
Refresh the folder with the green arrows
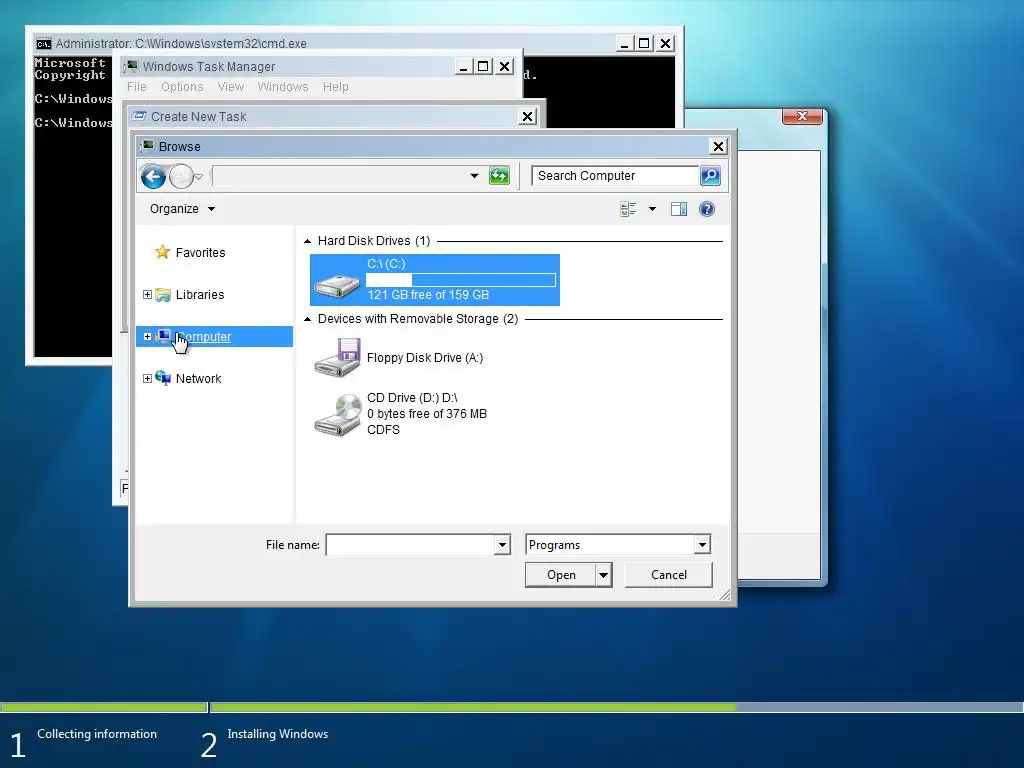(x=499, y=176)
